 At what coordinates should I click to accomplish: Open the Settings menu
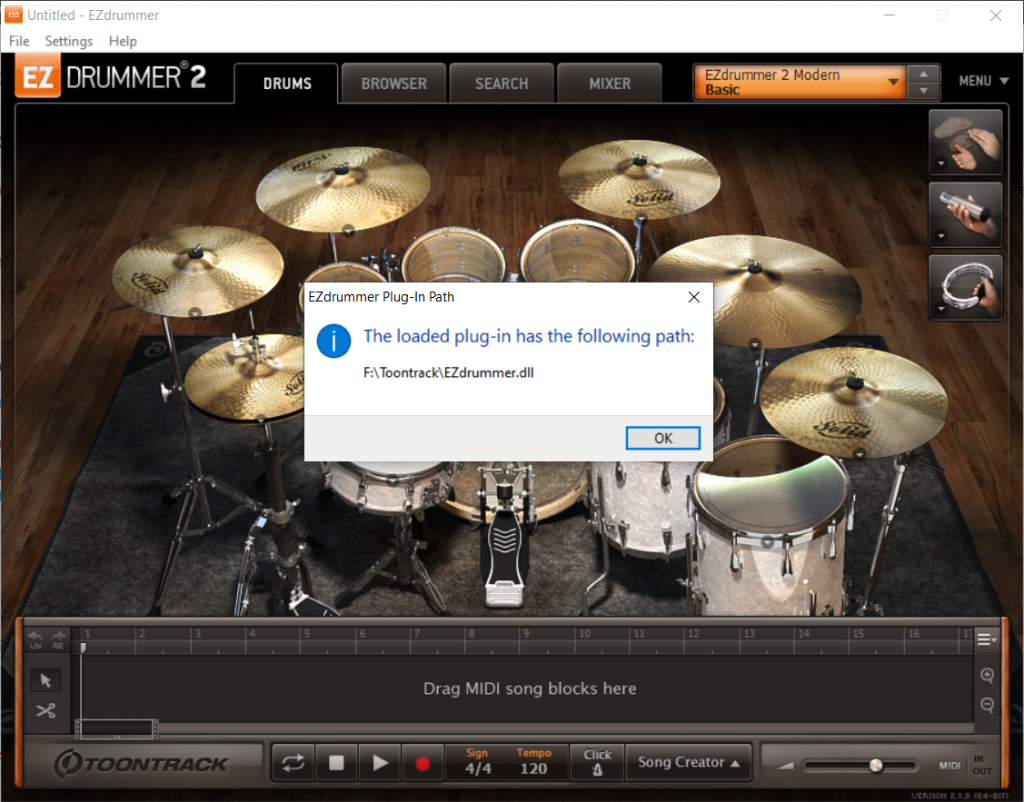coord(68,41)
